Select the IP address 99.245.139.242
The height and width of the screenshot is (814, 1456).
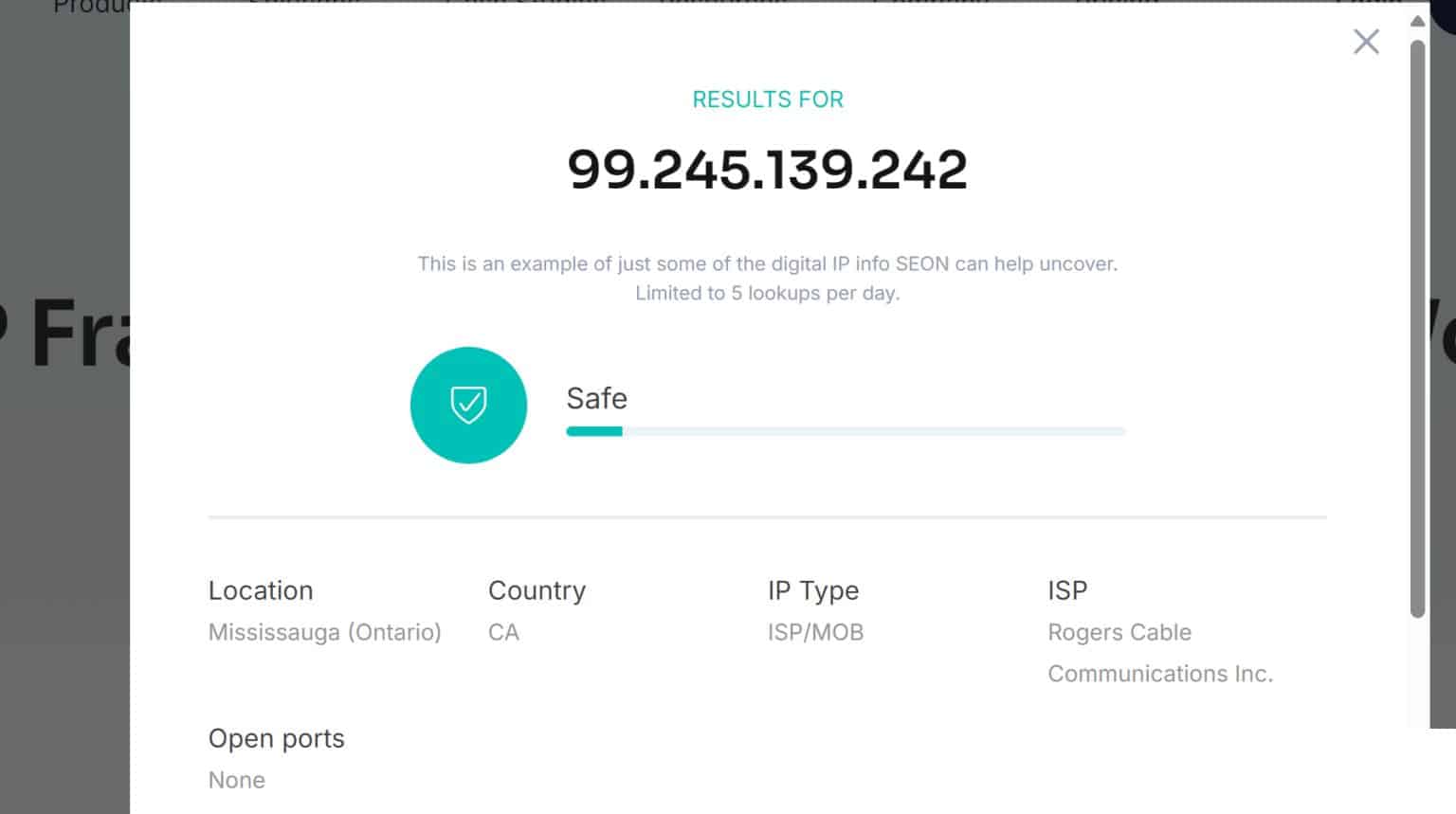coord(768,168)
